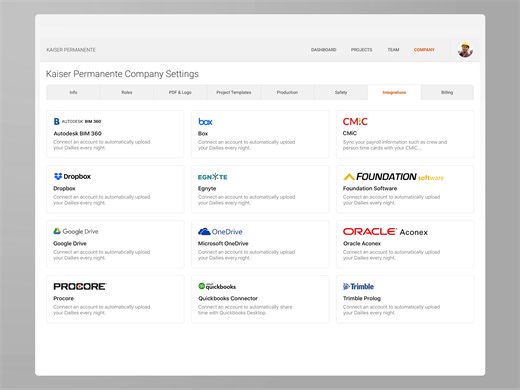The height and width of the screenshot is (390, 520).
Task: Open the Foundation Software card title
Action: click(x=370, y=188)
